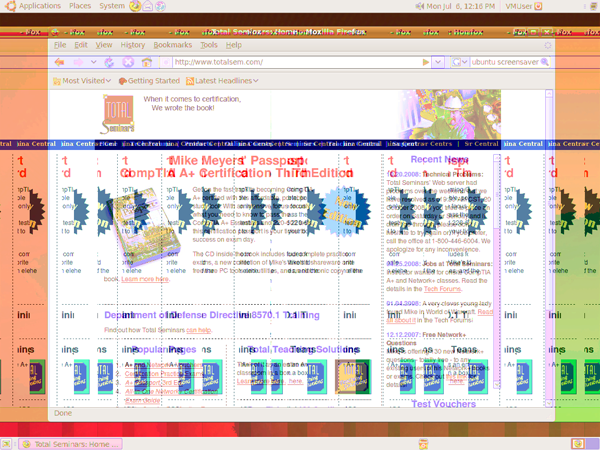The image size is (600, 450).
Task: Expand the address bar URL history dropdown
Action: pyautogui.click(x=438, y=62)
